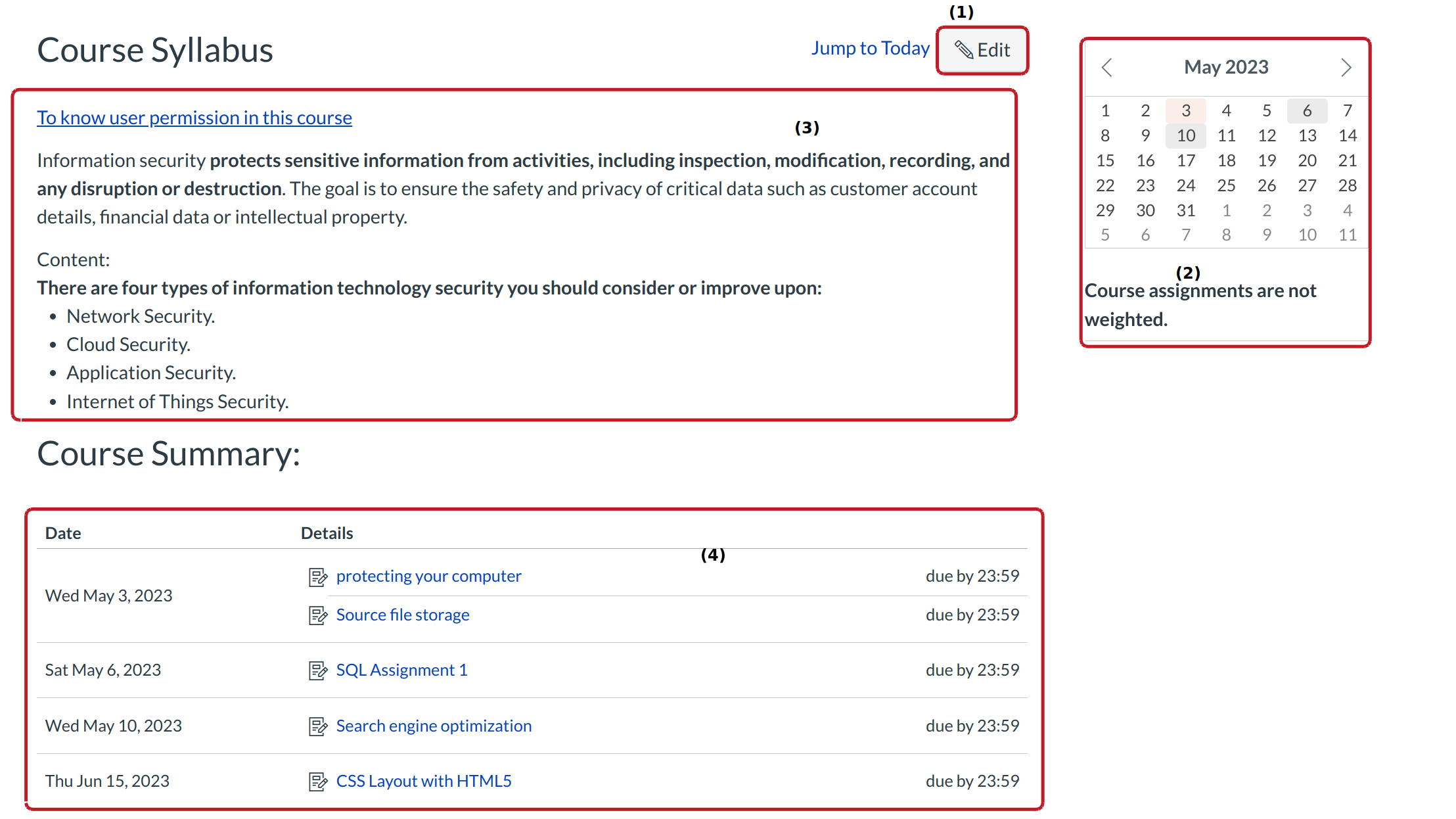Open CSS Layout with HTML5 assignment
The image size is (1456, 819).
click(424, 782)
